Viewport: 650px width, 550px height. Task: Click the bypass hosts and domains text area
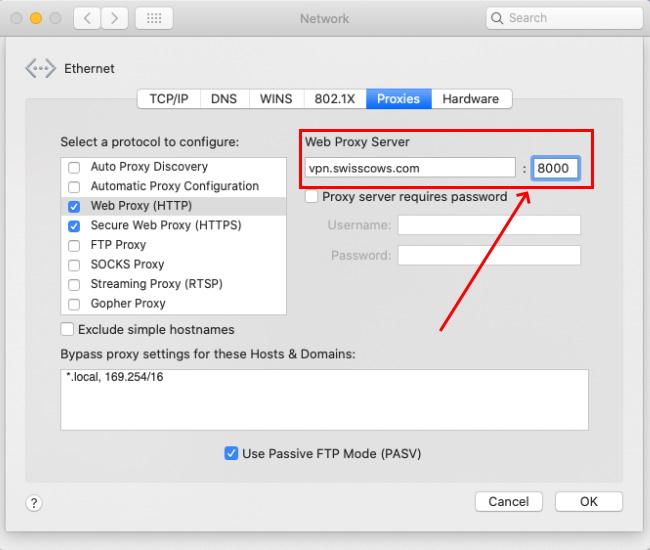(x=324, y=400)
